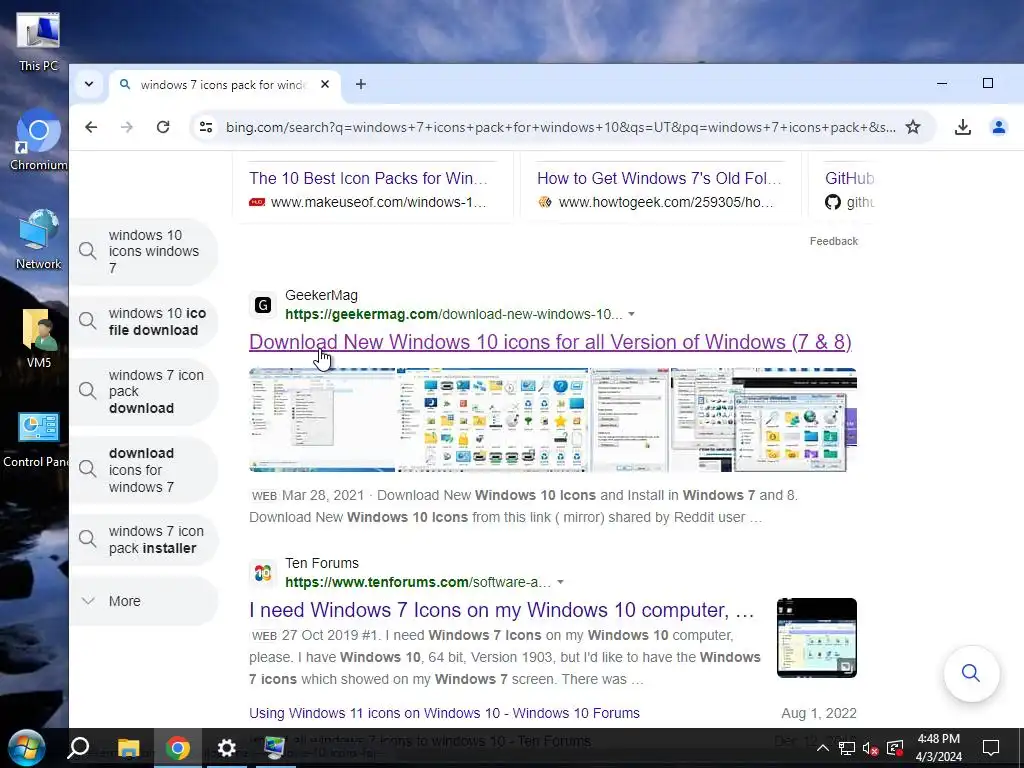Screen dimensions: 1024x768
Task: Open Download New Windows 10 icons result
Action: pos(551,342)
